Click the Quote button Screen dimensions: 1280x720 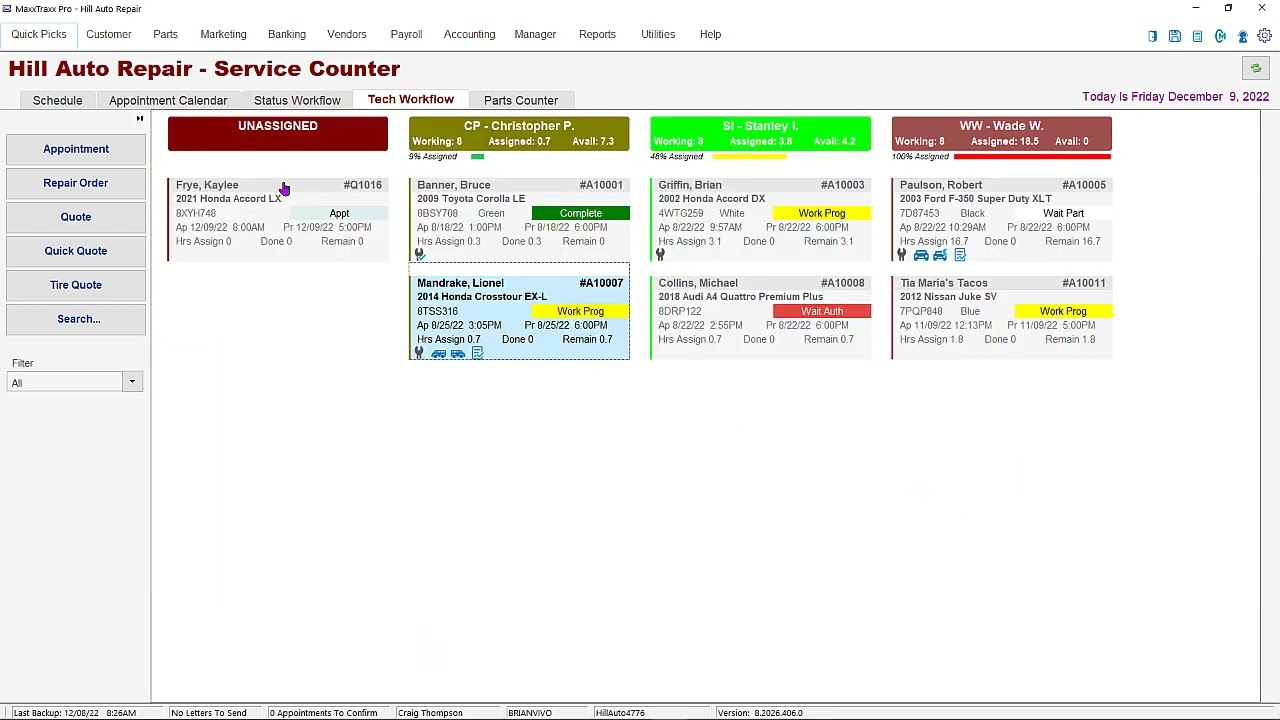[76, 217]
